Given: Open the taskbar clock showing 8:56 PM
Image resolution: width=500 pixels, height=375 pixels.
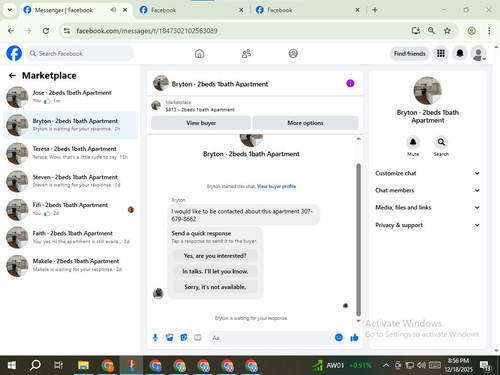Looking at the screenshot, I should [x=458, y=365].
